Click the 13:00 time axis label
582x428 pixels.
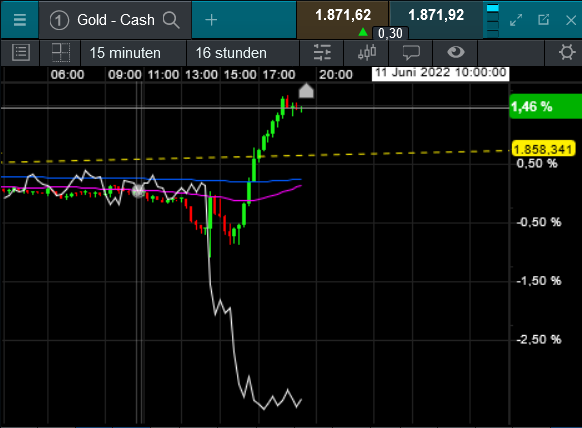[x=201, y=75]
